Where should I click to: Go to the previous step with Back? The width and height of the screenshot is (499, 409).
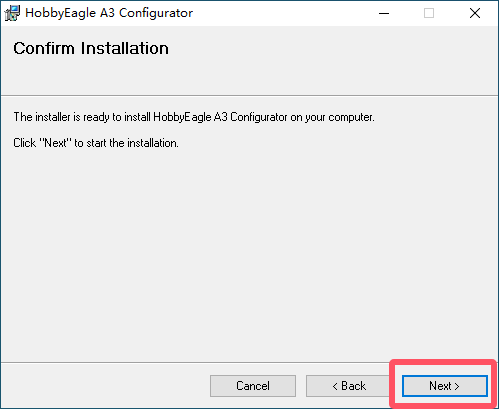point(349,386)
